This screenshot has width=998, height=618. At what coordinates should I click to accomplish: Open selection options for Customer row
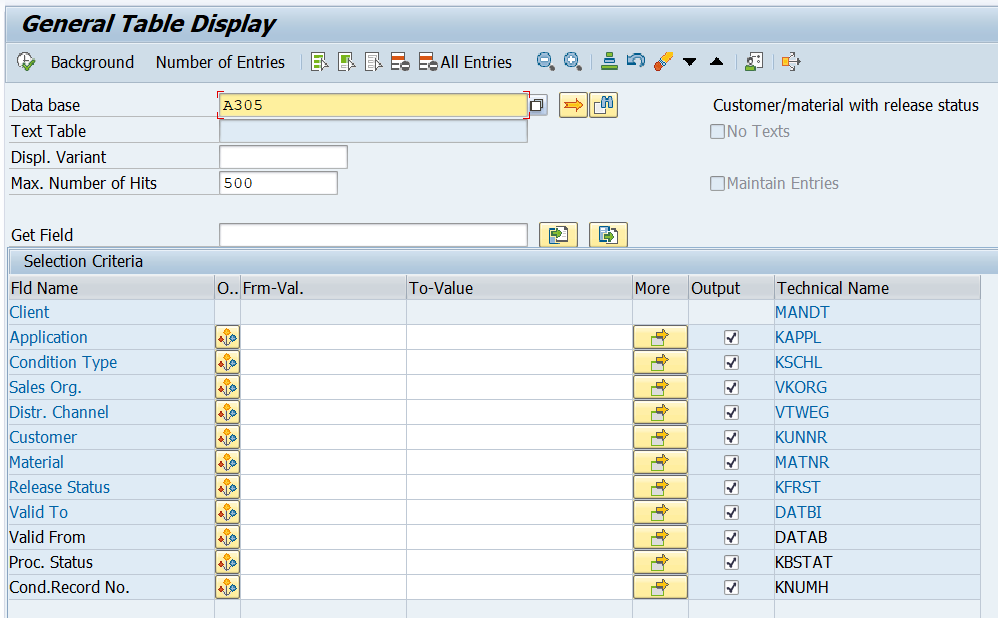tap(227, 437)
